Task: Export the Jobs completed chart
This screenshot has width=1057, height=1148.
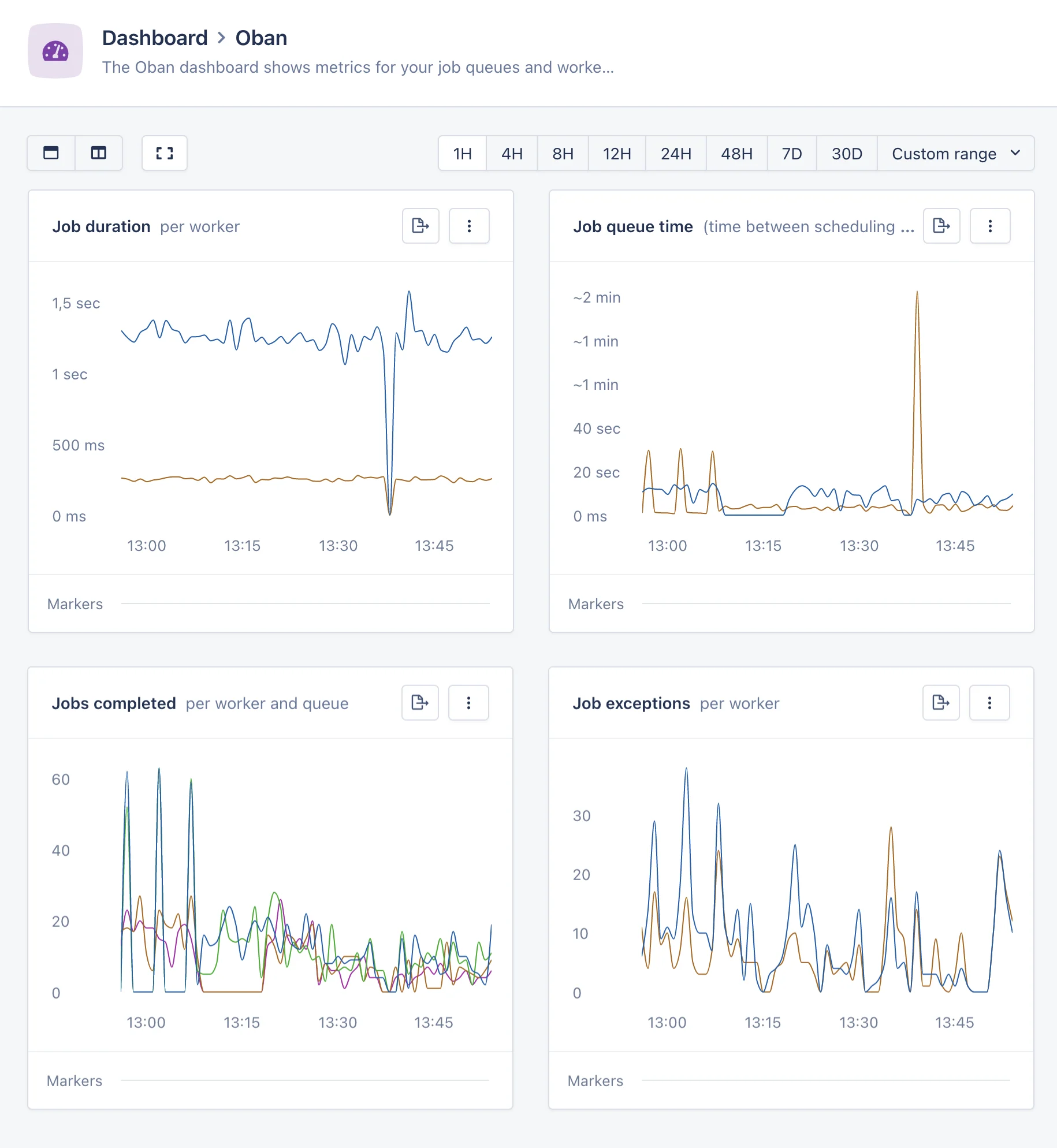Action: pos(420,703)
